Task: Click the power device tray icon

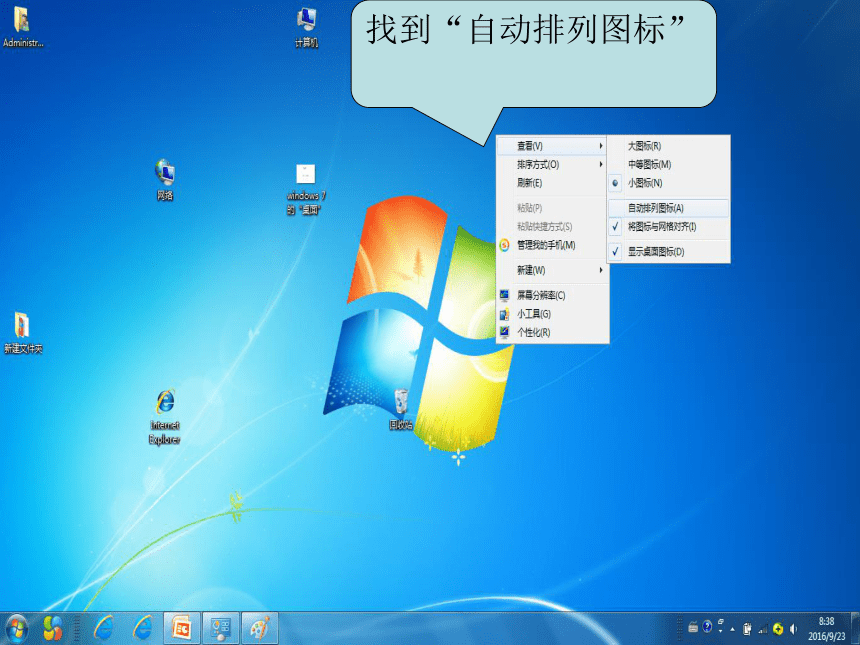Action: point(747,629)
